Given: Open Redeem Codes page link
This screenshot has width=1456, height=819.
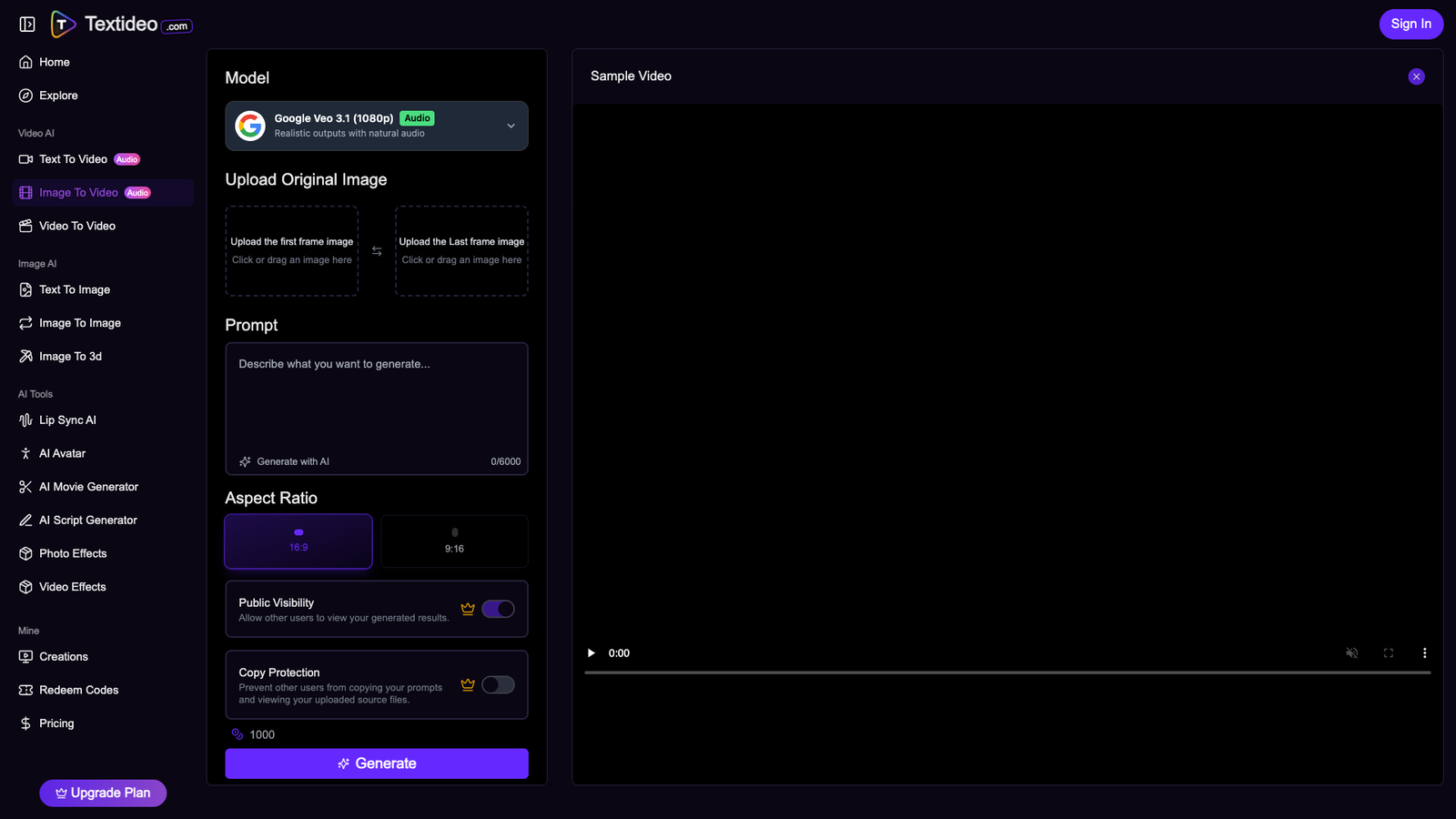Looking at the screenshot, I should [103, 690].
